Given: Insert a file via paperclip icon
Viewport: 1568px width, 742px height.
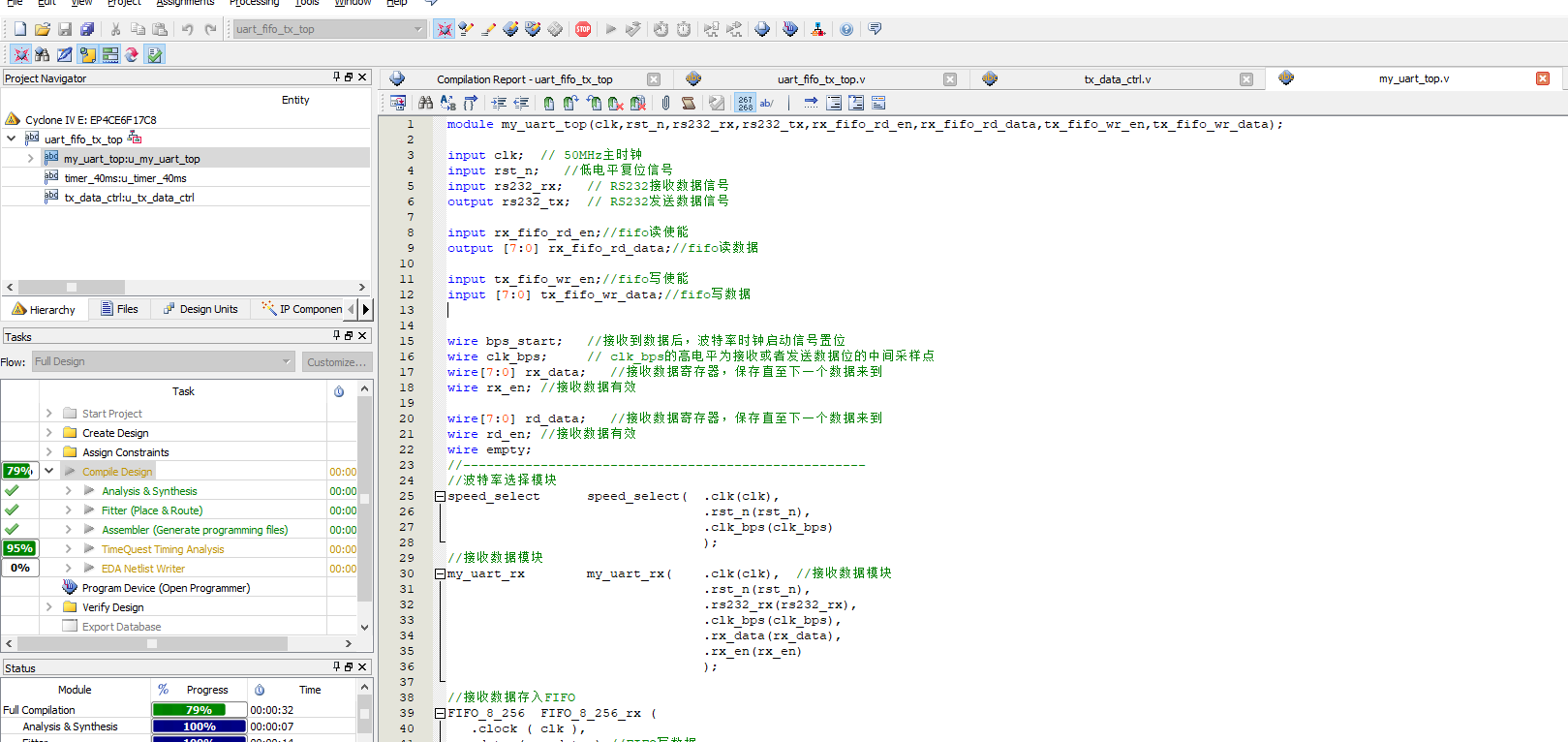Looking at the screenshot, I should point(665,103).
